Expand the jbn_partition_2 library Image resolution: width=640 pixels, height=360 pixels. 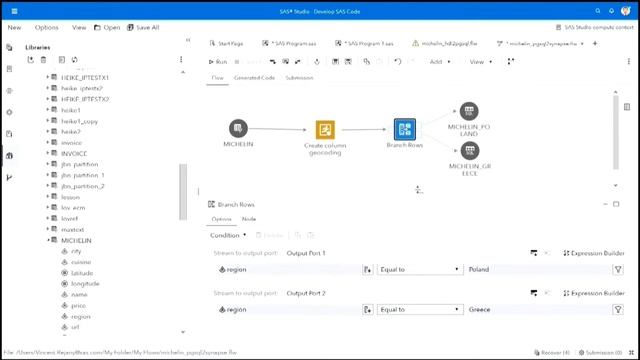47,186
